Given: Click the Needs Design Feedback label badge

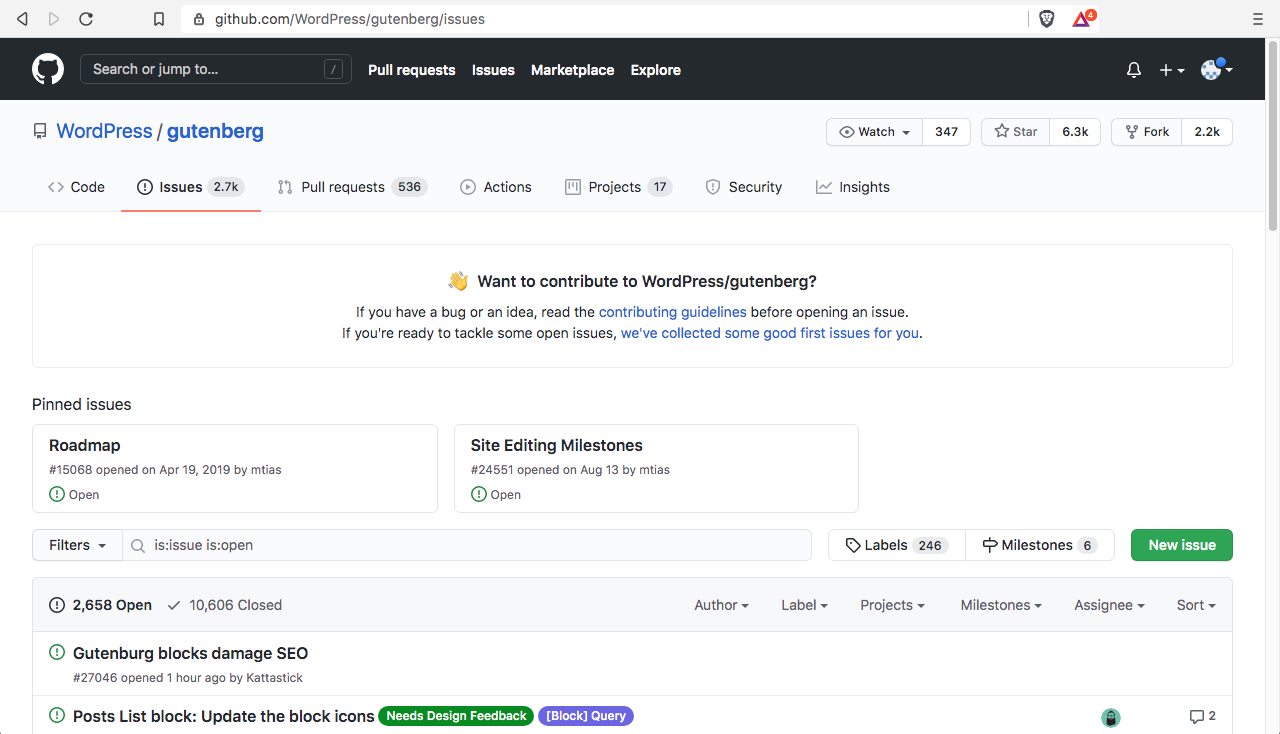Looking at the screenshot, I should pyautogui.click(x=456, y=716).
